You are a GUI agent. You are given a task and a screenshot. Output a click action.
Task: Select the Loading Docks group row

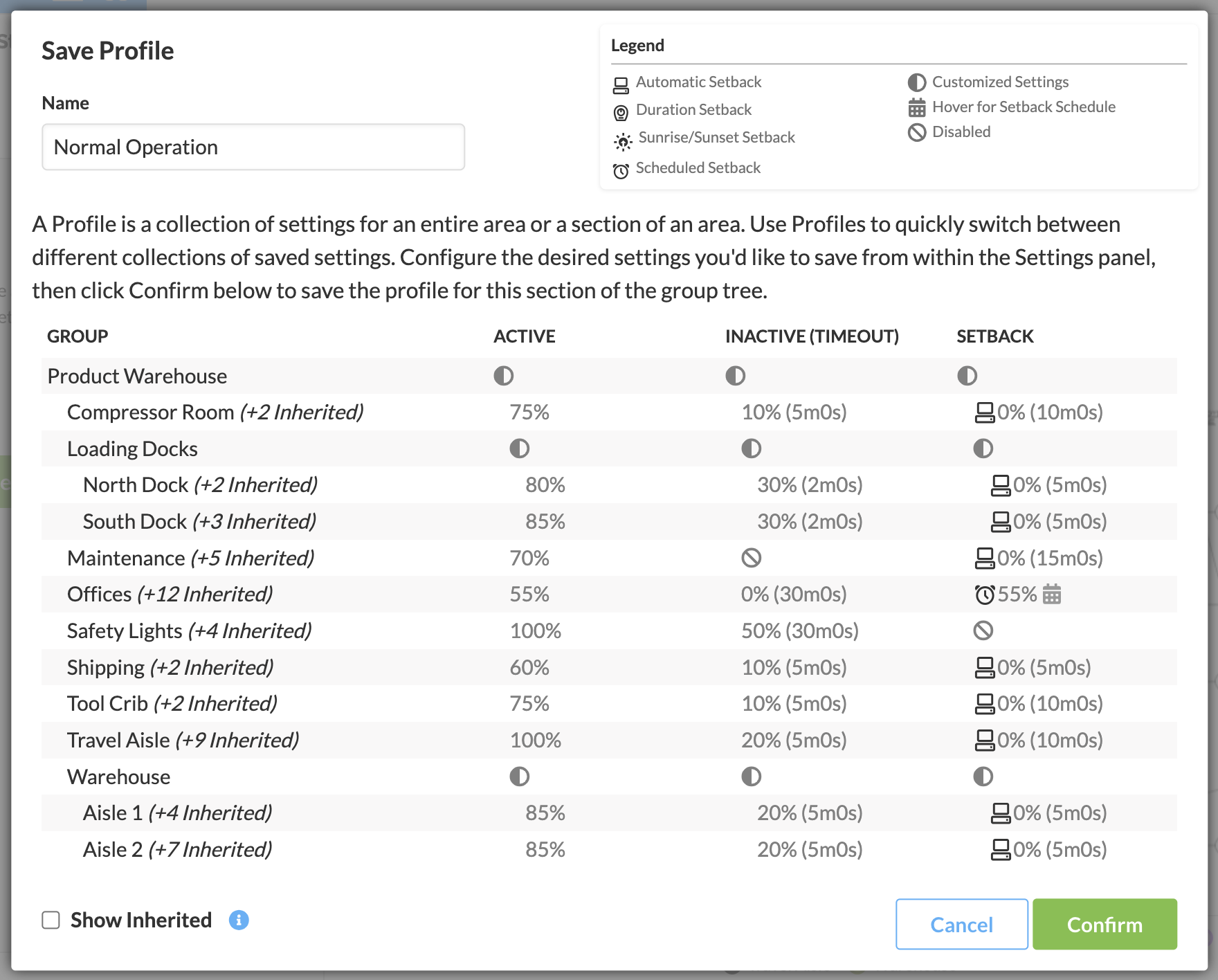[132, 448]
